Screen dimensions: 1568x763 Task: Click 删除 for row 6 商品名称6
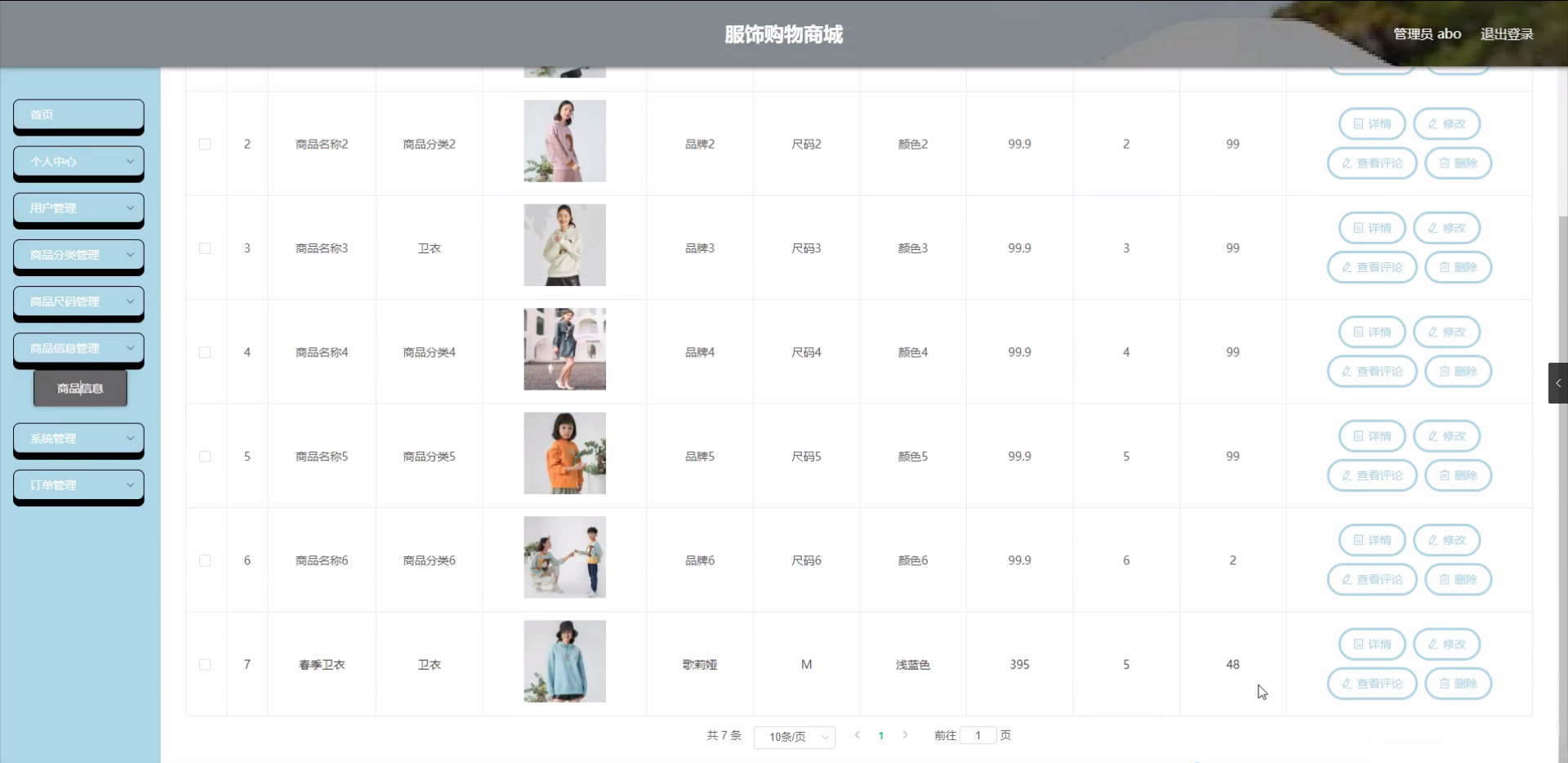point(1458,579)
